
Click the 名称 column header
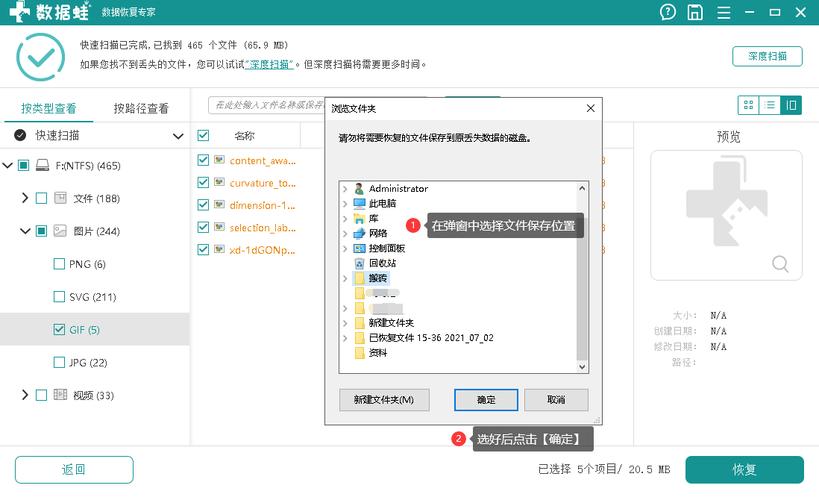click(244, 136)
